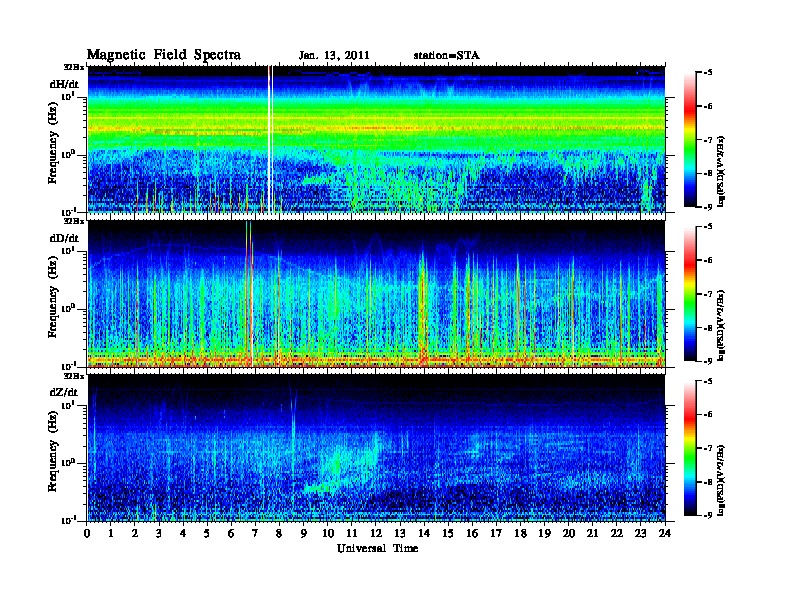This screenshot has width=792, height=612.
Task: Click the color bar beside dZ/dt panel
Action: (690, 448)
